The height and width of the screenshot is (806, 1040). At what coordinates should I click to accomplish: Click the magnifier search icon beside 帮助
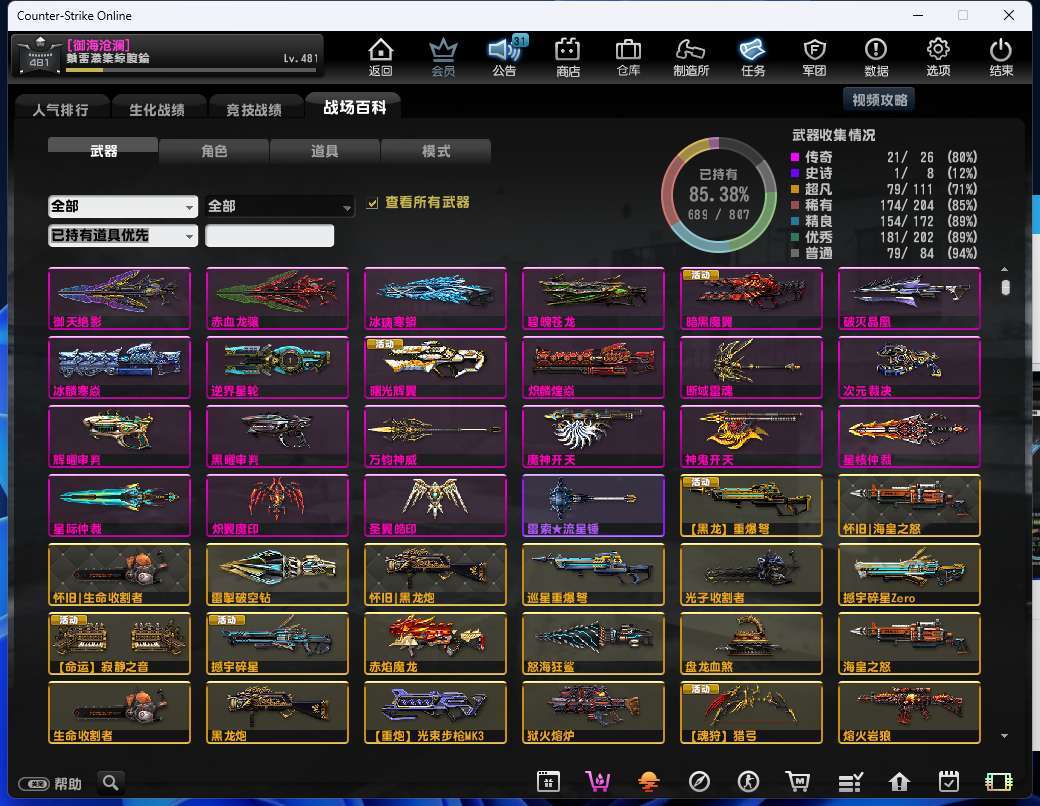click(x=111, y=782)
